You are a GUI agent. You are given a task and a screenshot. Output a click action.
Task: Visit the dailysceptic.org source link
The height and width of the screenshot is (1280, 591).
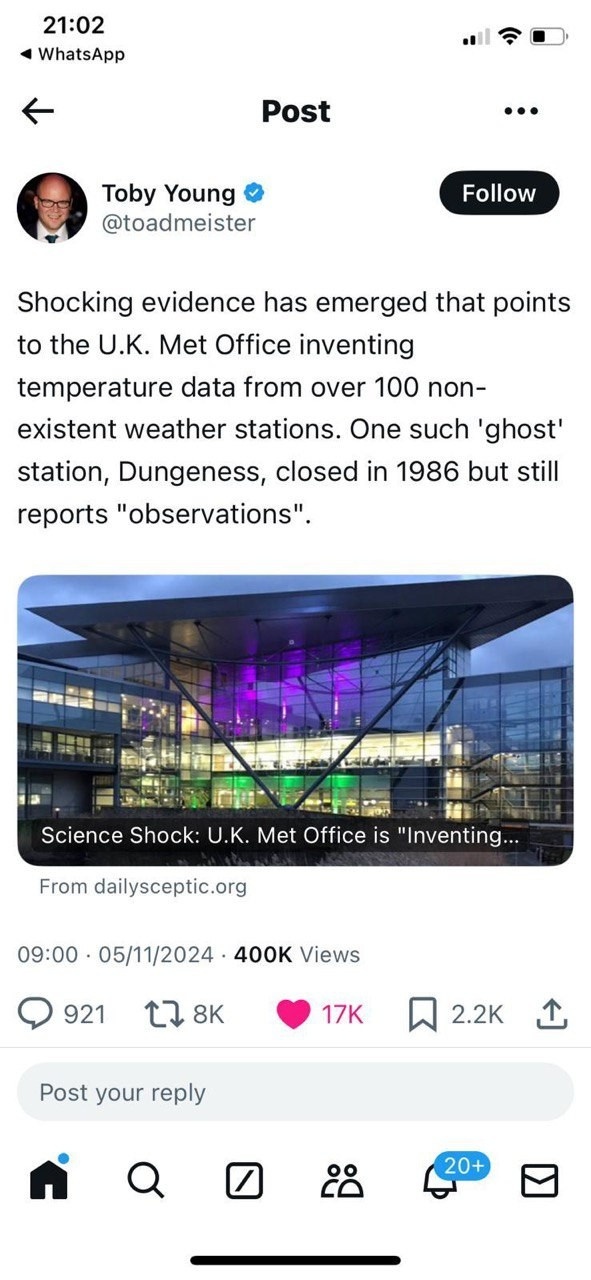point(142,886)
